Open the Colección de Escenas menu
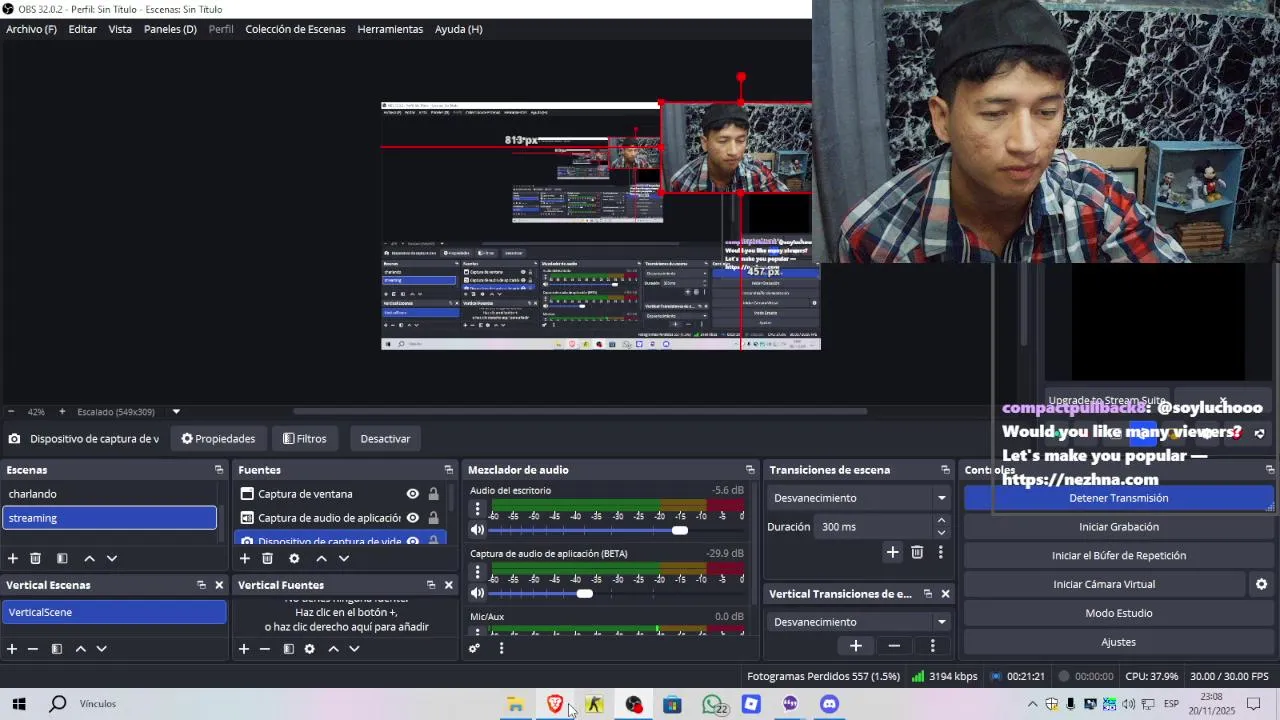1280x720 pixels. click(x=295, y=29)
